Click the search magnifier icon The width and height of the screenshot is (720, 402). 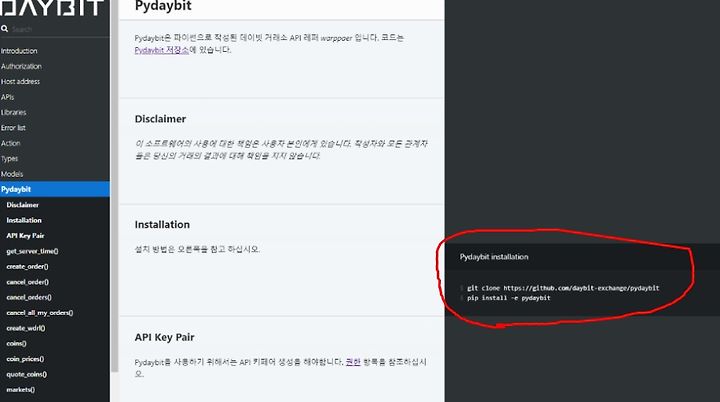[x=5, y=28]
